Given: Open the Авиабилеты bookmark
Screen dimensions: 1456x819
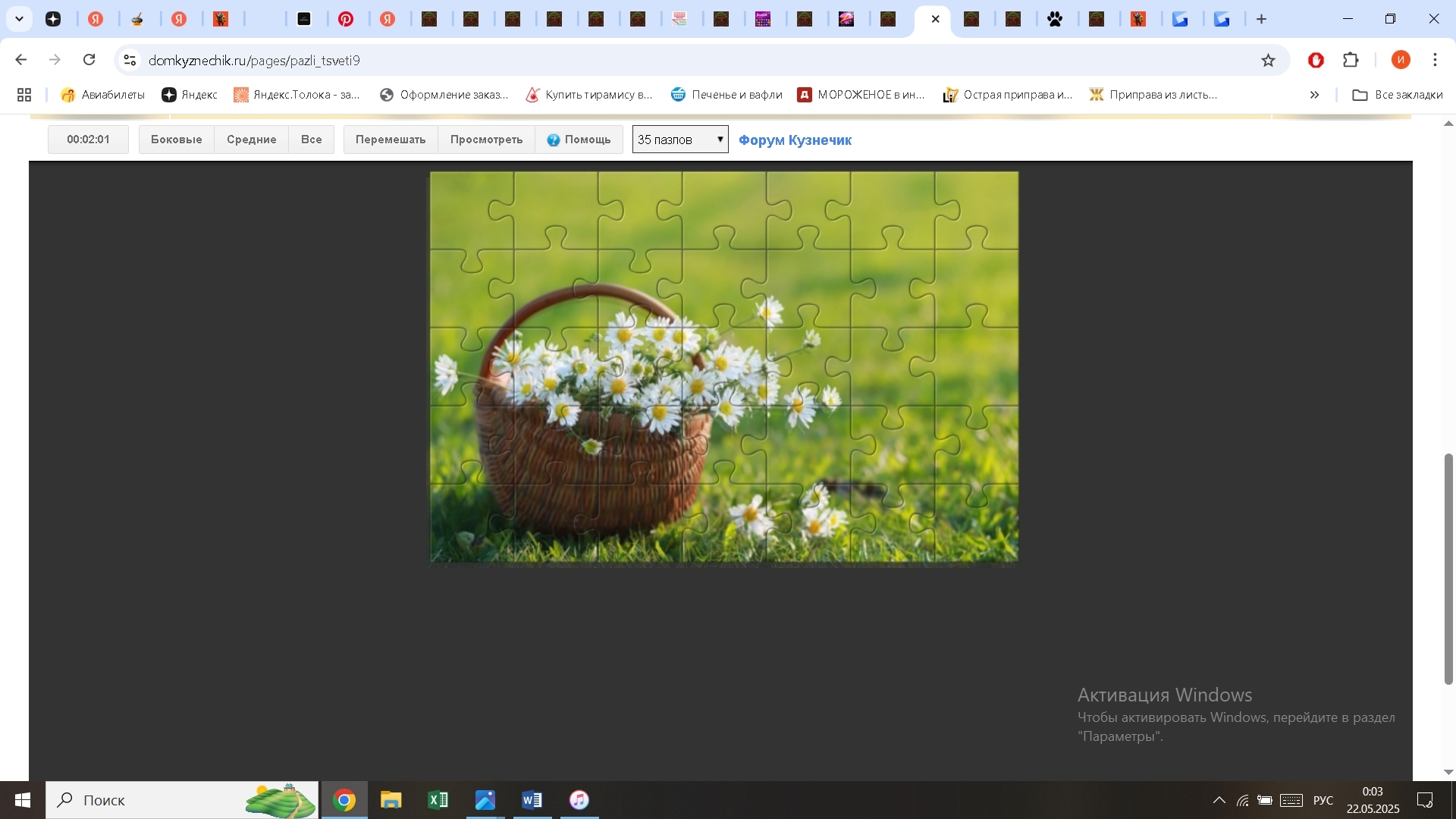Looking at the screenshot, I should pos(103,95).
